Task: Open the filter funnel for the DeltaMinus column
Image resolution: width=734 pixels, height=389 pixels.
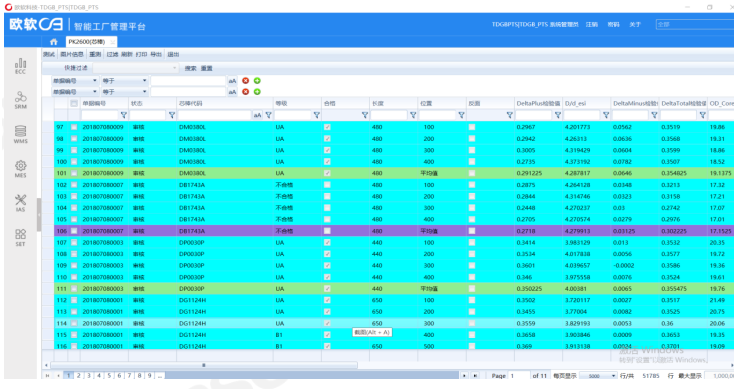Action: [654, 115]
